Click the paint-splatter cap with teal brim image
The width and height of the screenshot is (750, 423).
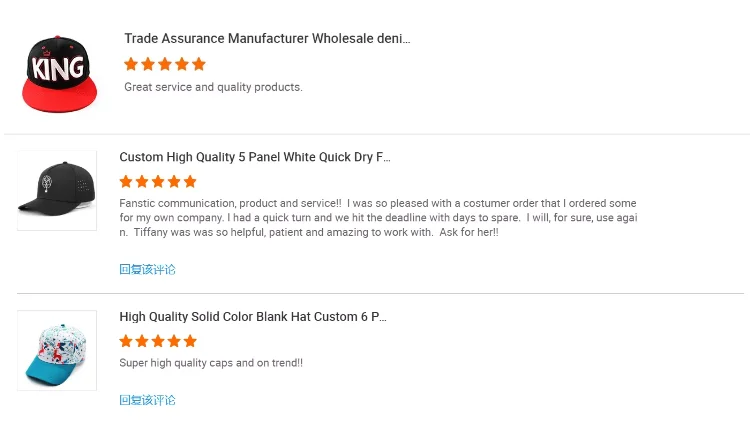tap(57, 350)
